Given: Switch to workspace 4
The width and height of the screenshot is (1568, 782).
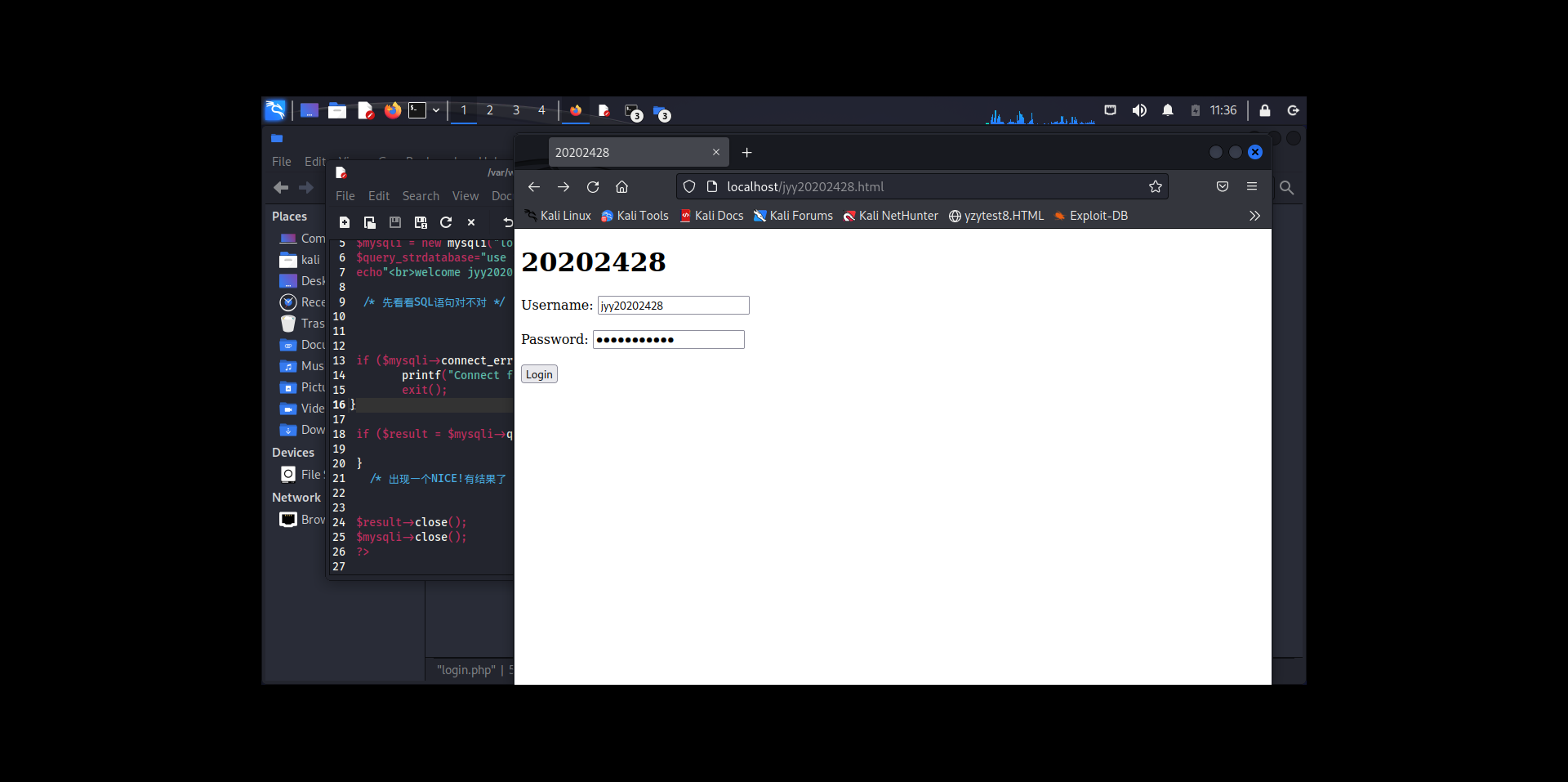Looking at the screenshot, I should 541,110.
